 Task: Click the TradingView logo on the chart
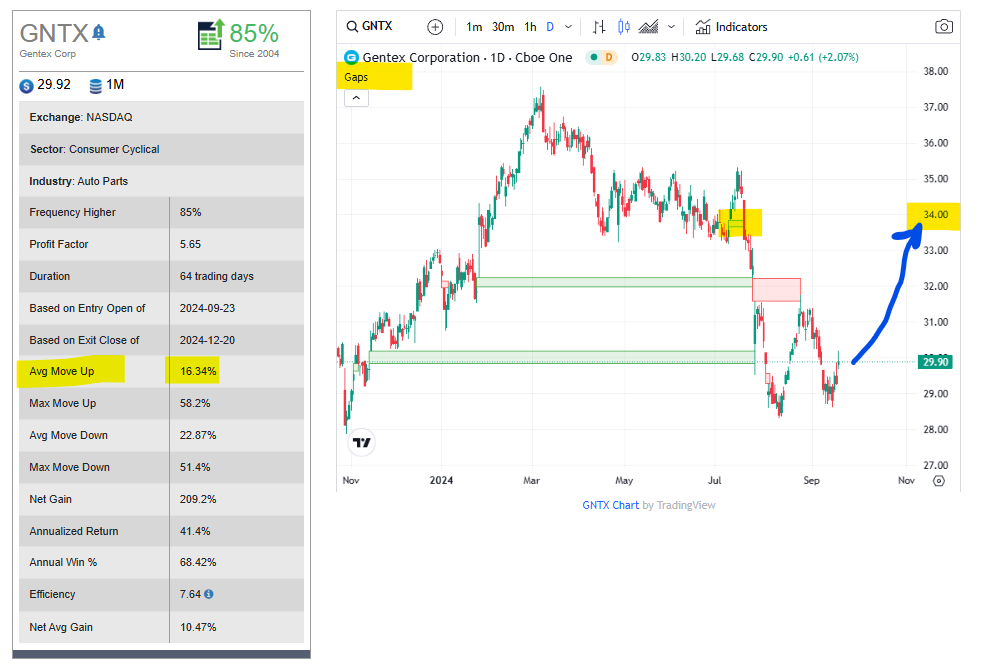pyautogui.click(x=362, y=443)
